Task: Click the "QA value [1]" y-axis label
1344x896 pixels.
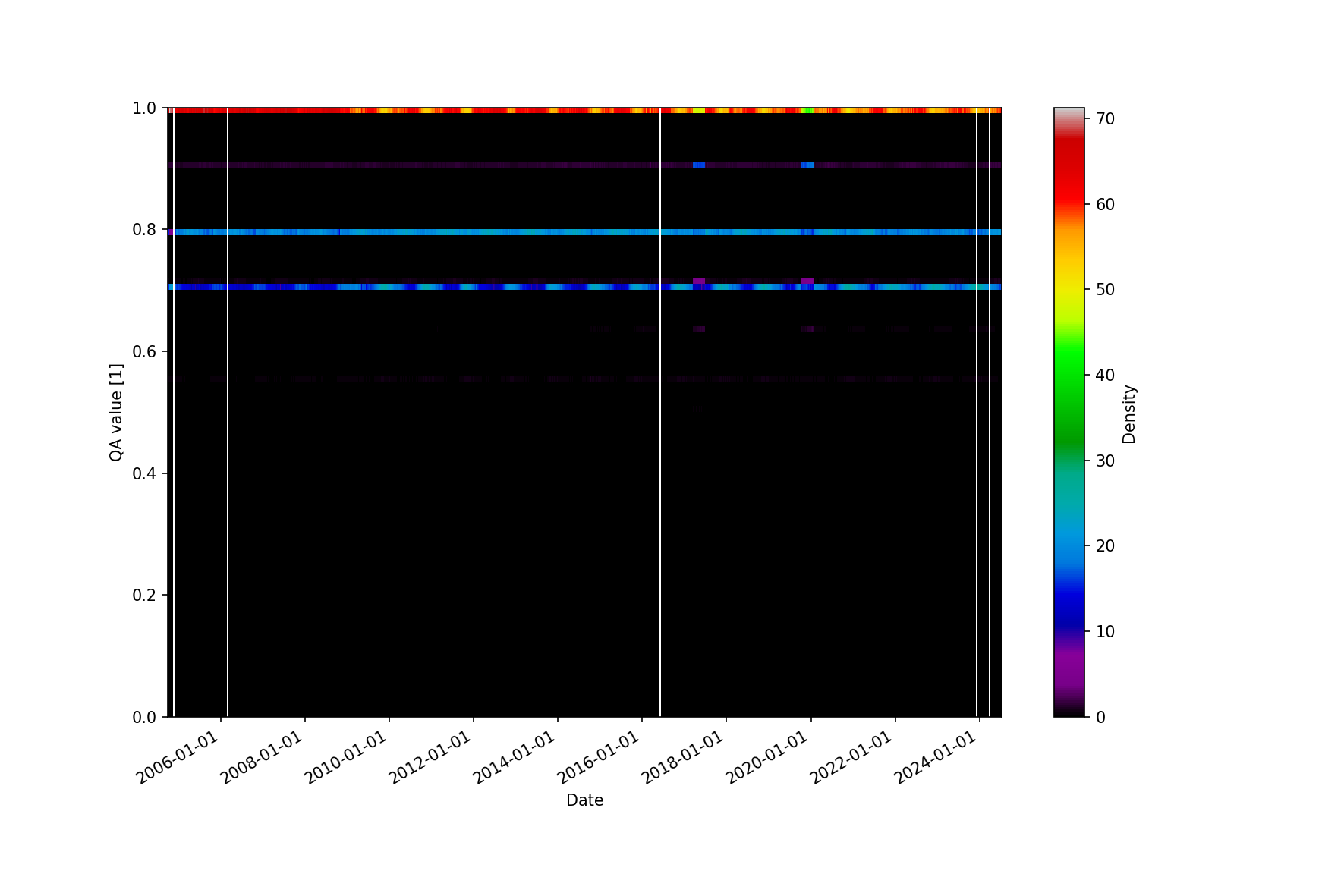Action: pos(115,412)
